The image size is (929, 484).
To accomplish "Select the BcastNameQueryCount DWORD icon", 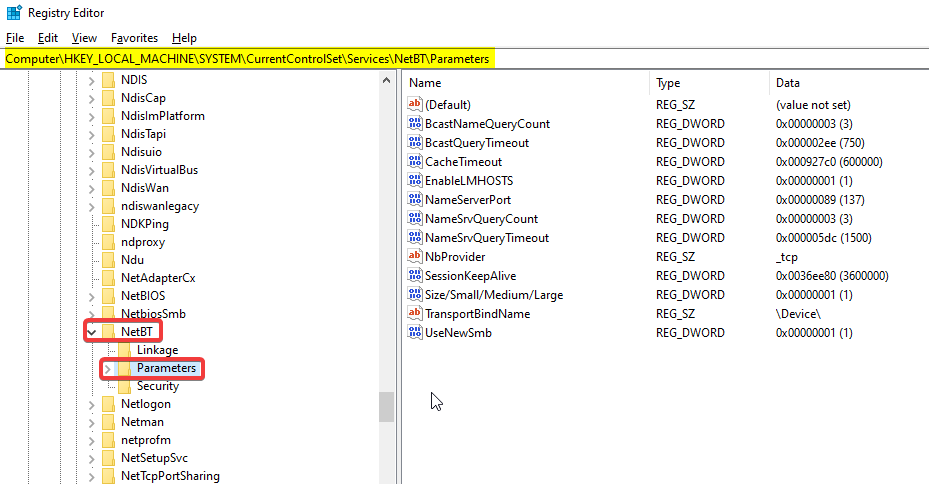I will tap(415, 123).
